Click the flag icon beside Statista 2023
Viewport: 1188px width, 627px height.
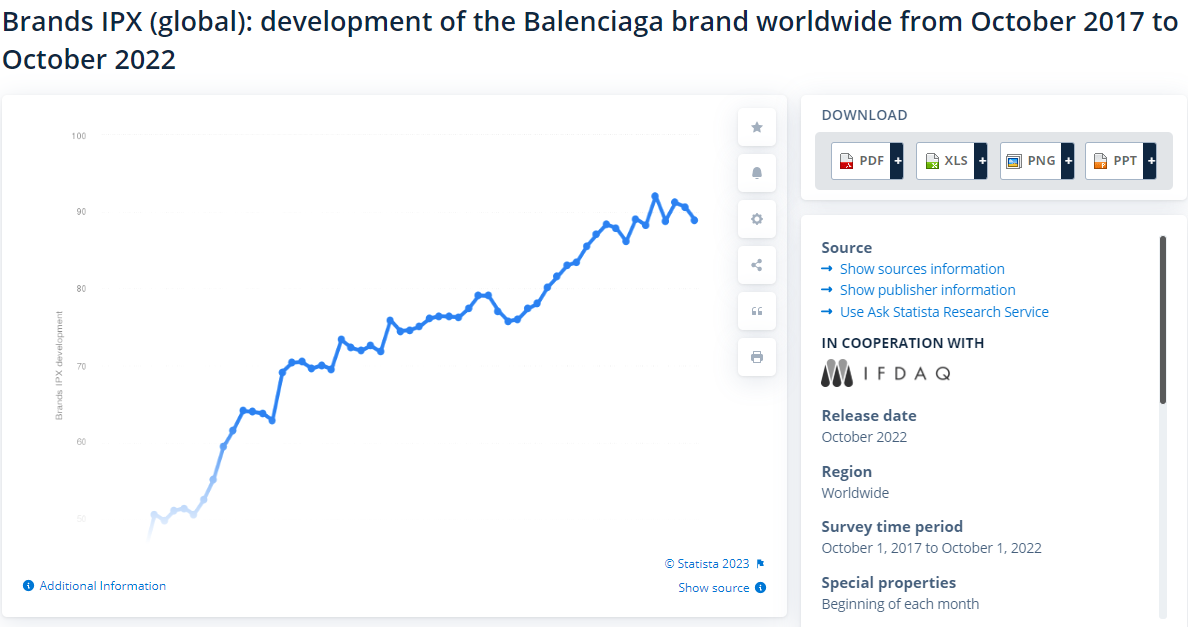[761, 563]
